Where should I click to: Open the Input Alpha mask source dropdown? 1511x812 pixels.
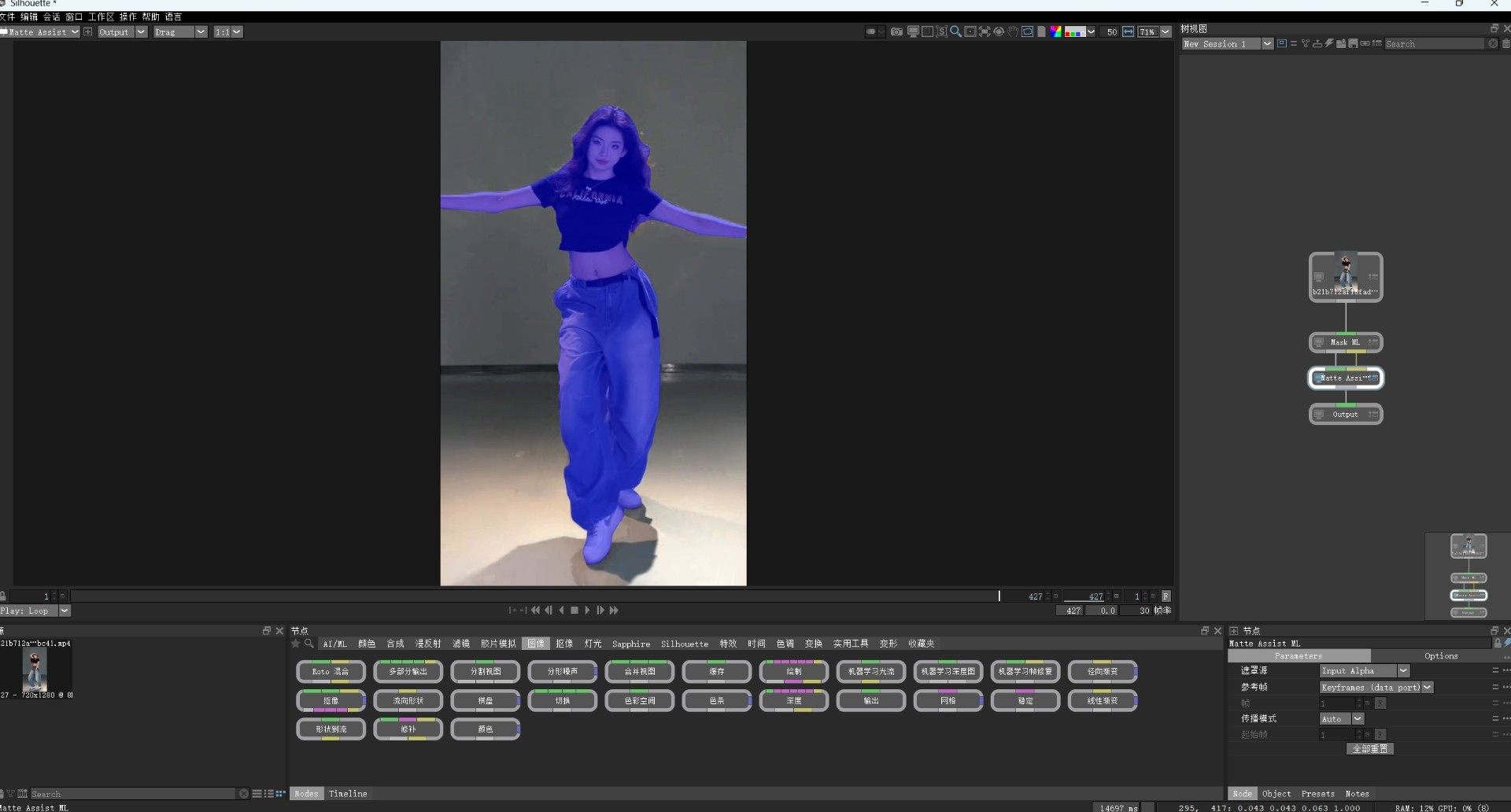[1403, 671]
